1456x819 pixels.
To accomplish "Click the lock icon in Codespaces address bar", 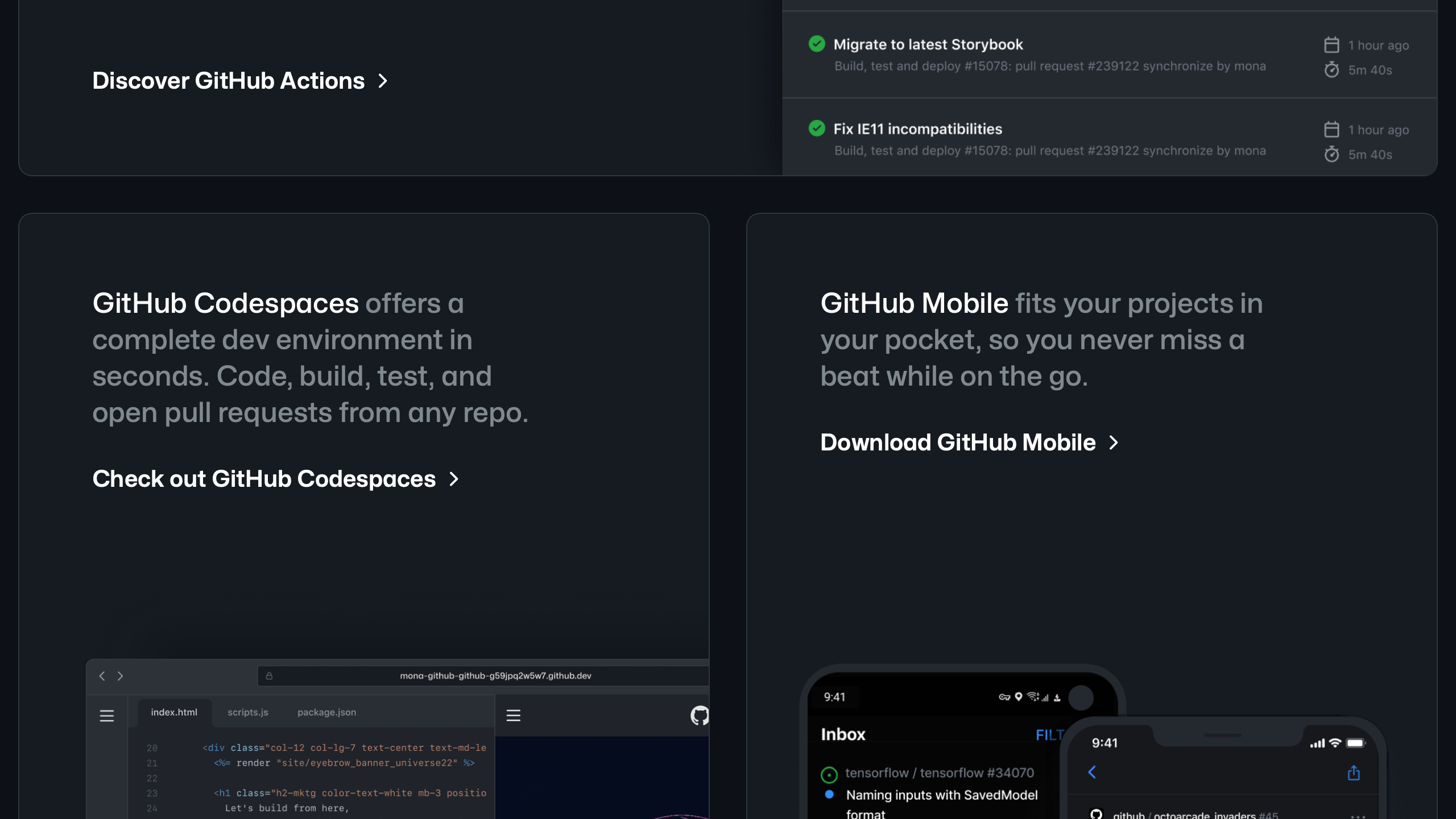I will click(269, 676).
